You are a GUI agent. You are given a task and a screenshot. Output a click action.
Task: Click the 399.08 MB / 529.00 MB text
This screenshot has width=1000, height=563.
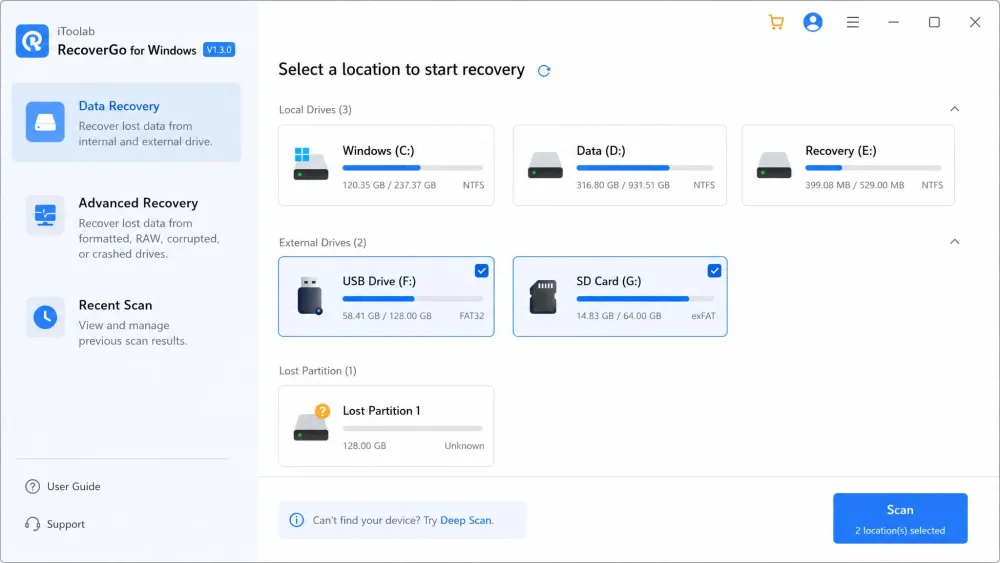tap(855, 185)
